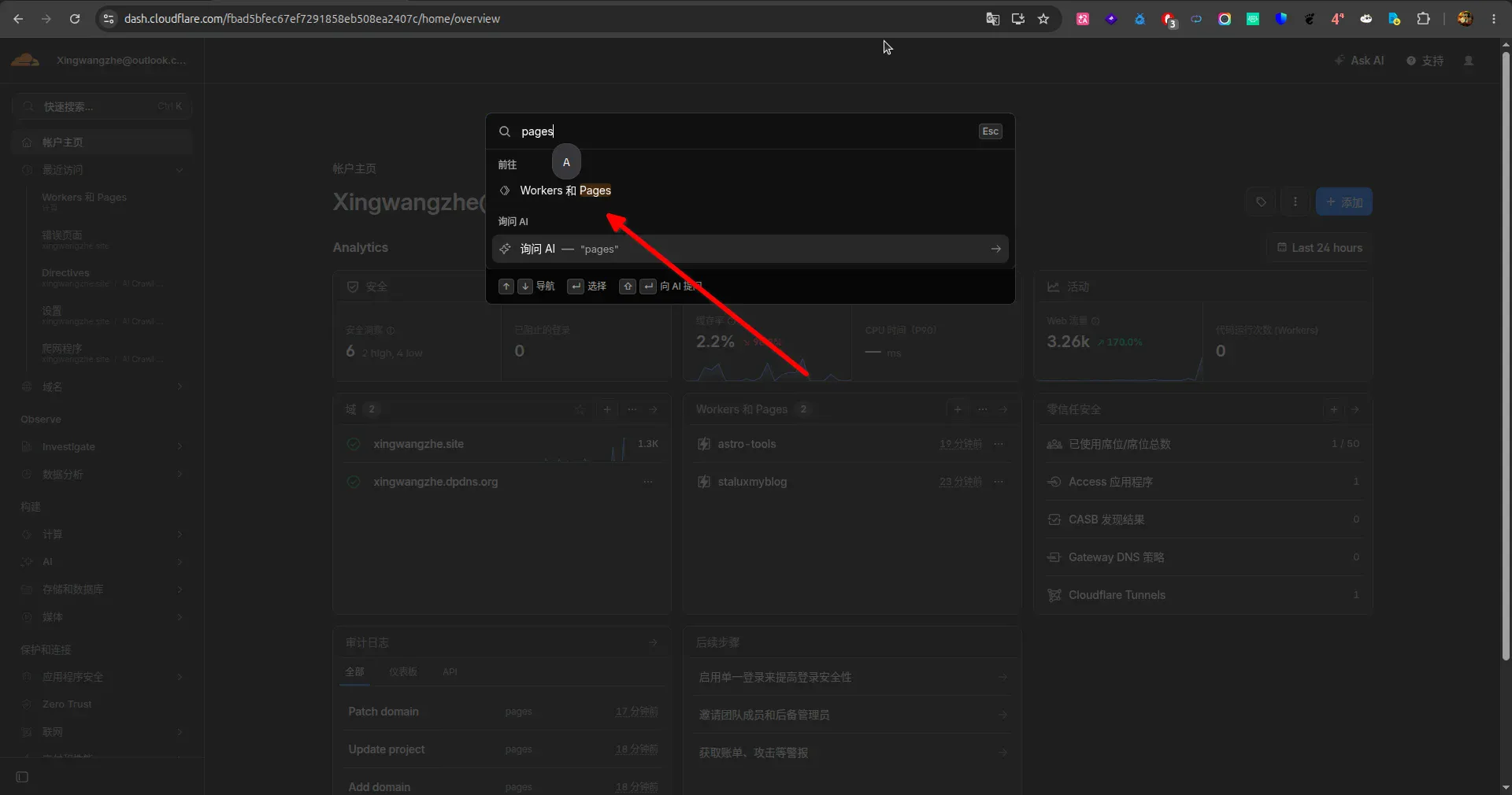Click the browser profile avatar

click(x=1465, y=19)
